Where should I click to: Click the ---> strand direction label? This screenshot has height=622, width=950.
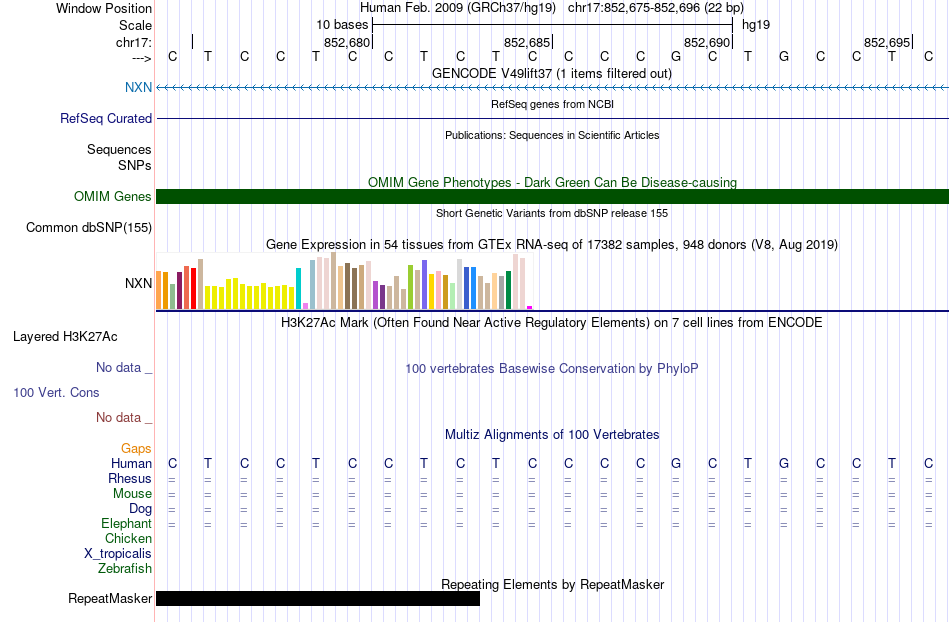pos(141,58)
